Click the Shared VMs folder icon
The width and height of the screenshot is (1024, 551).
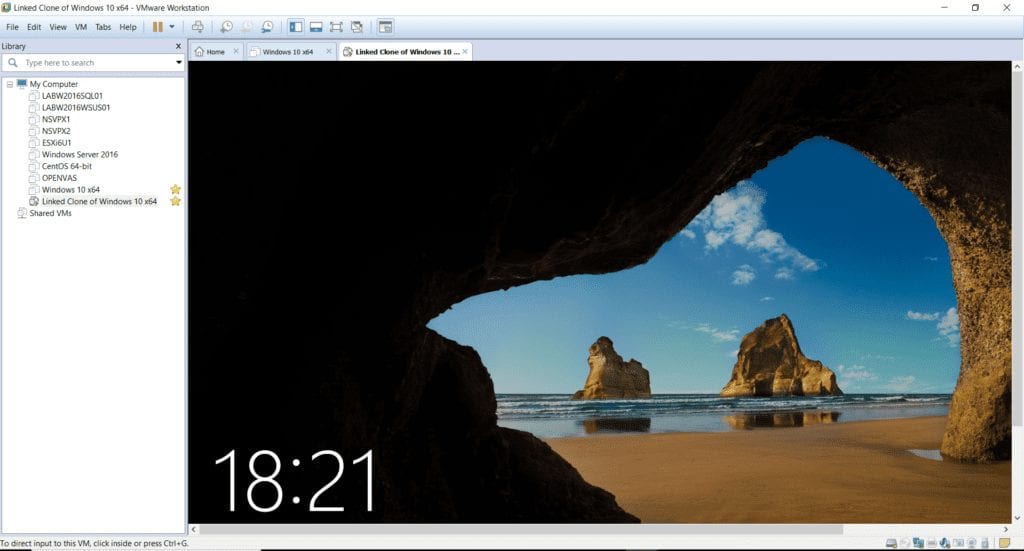point(22,213)
